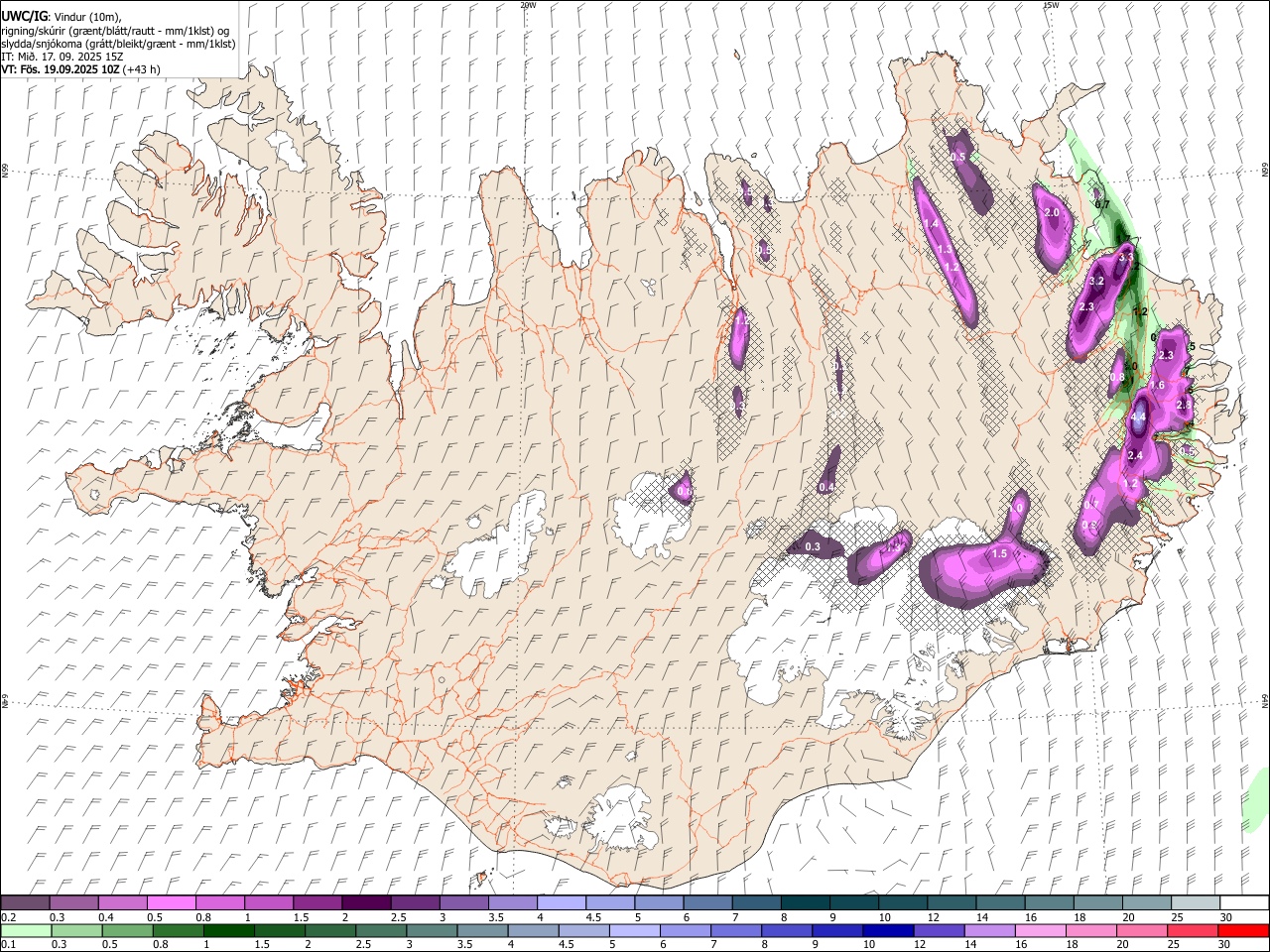
Task: Pick the dark teal 9 swatch in the upper legend
Action: pyautogui.click(x=854, y=902)
